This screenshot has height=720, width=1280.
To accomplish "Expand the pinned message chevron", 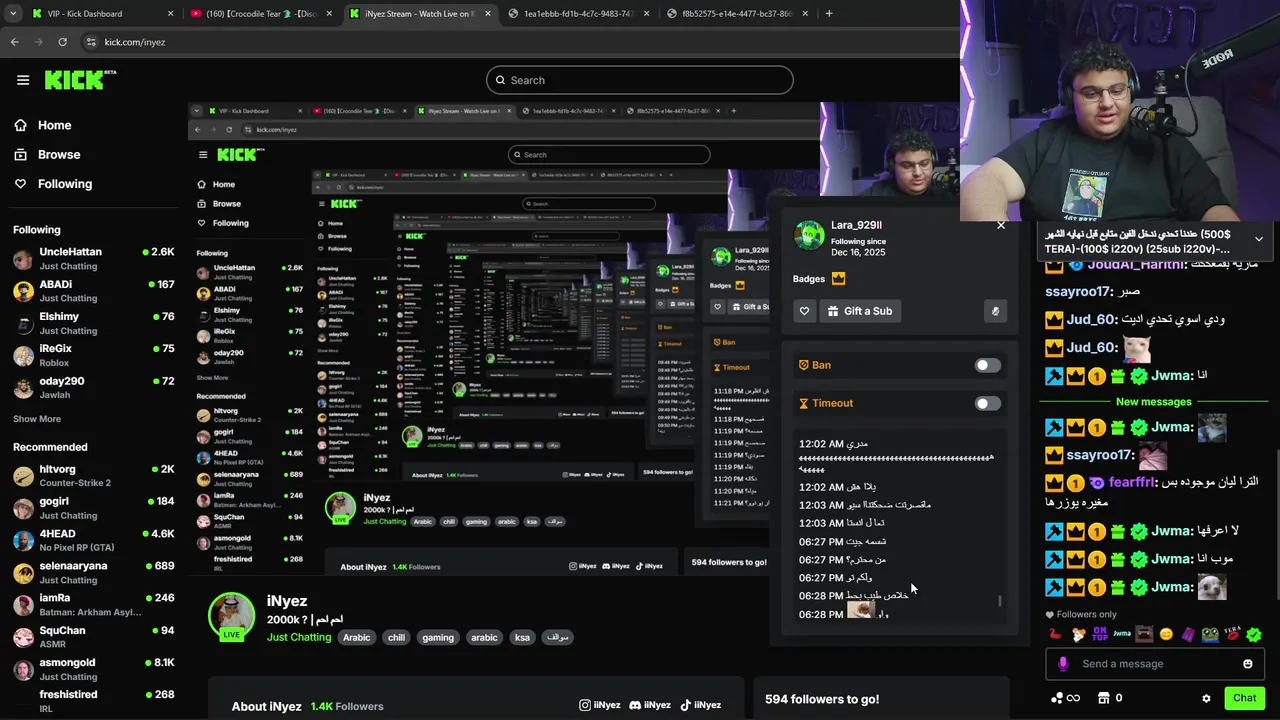I will pos(1258,239).
